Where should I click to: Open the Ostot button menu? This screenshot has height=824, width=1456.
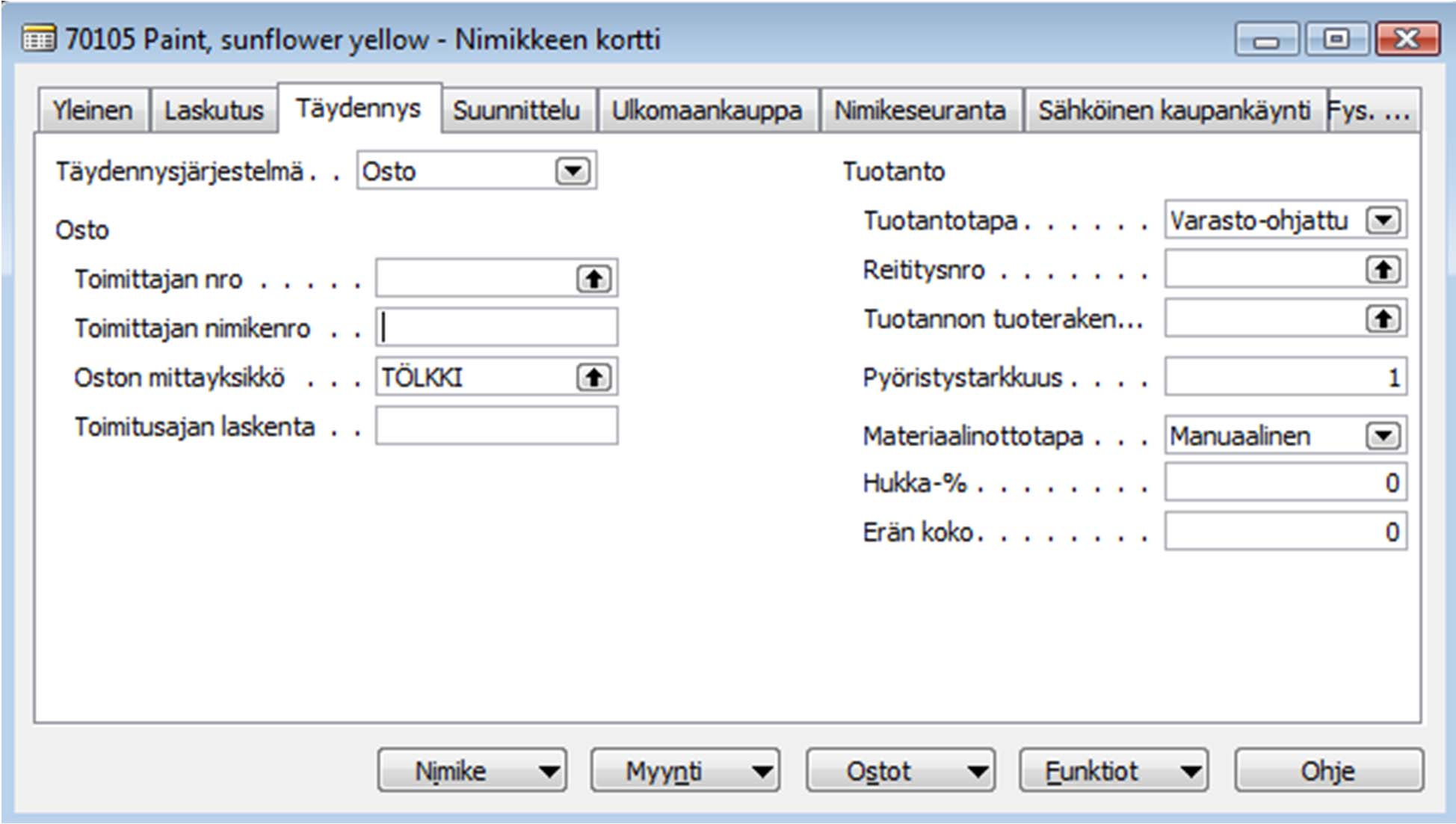tap(900, 770)
